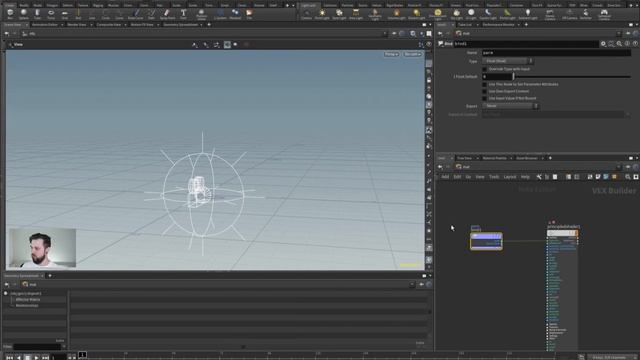Switch to the Material Palette tab
Image resolution: width=640 pixels, height=360 pixels.
494,158
